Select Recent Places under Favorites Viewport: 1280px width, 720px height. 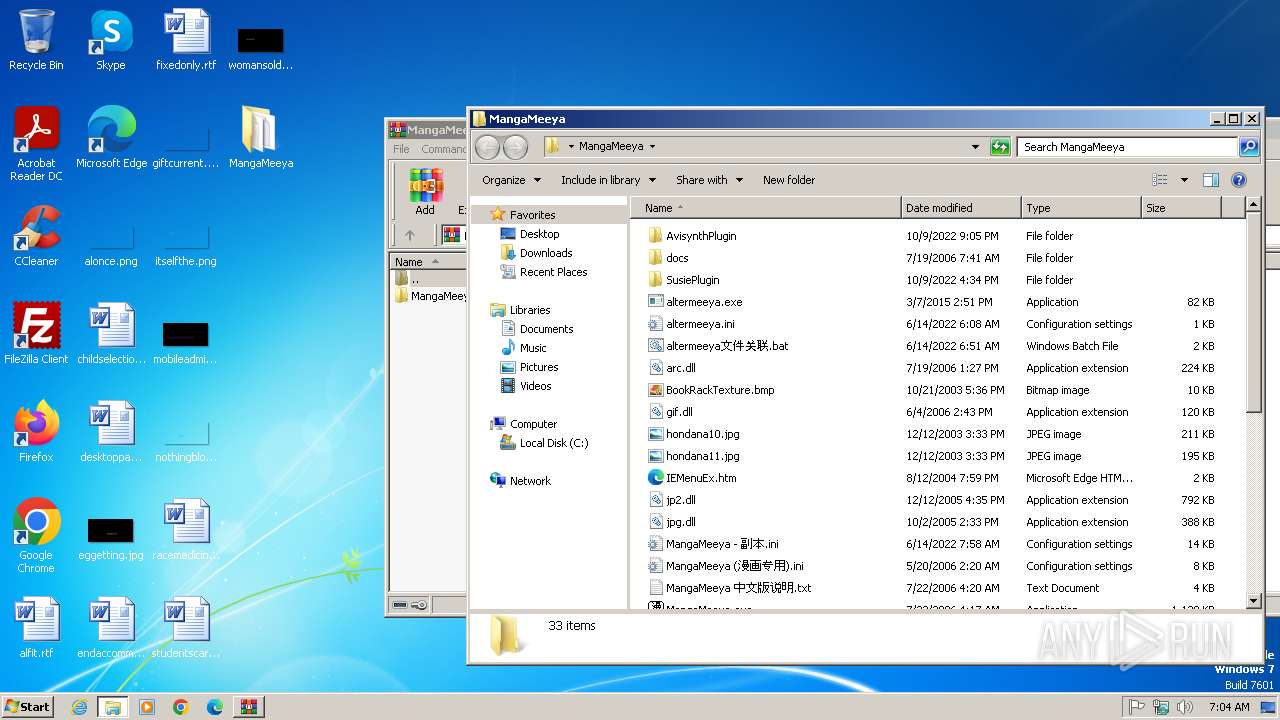tap(553, 272)
